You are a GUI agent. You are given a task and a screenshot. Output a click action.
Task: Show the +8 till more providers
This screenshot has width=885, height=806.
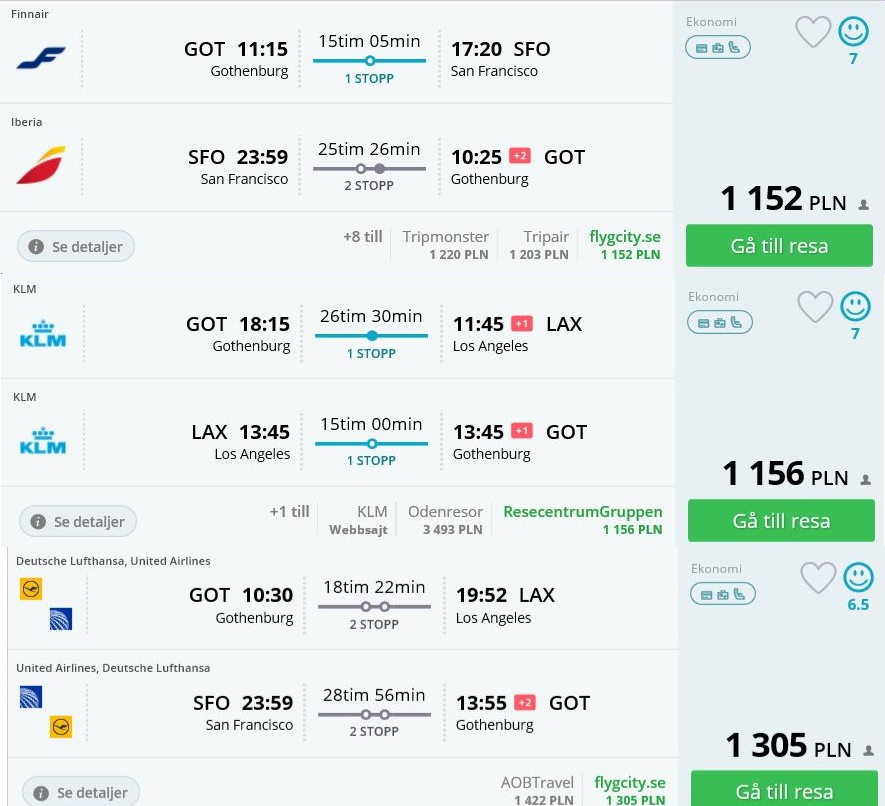(362, 236)
